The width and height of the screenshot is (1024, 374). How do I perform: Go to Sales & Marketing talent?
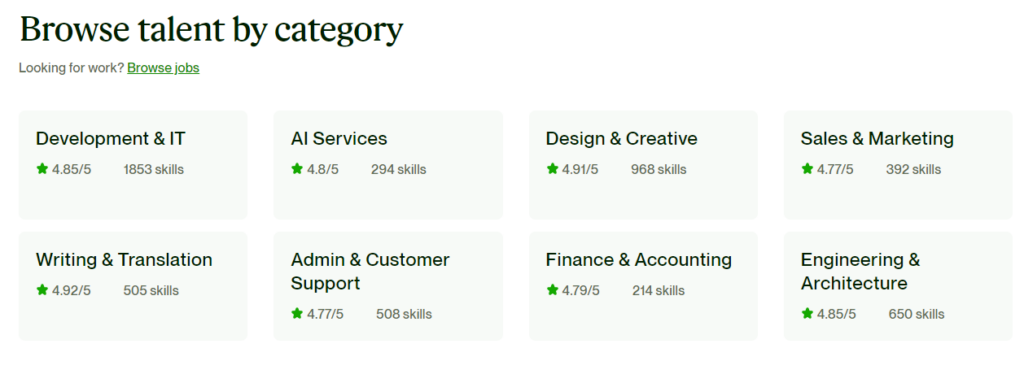(x=877, y=138)
